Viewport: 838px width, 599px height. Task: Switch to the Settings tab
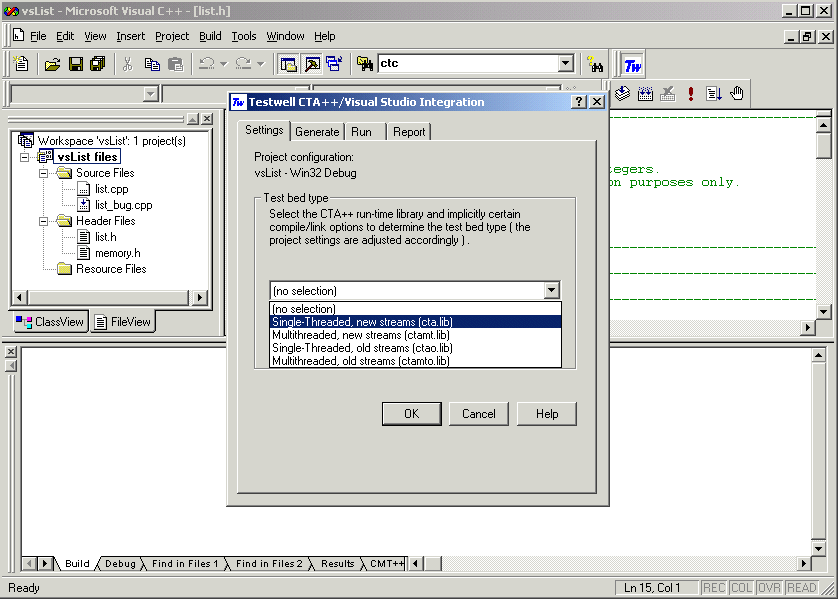pyautogui.click(x=264, y=130)
